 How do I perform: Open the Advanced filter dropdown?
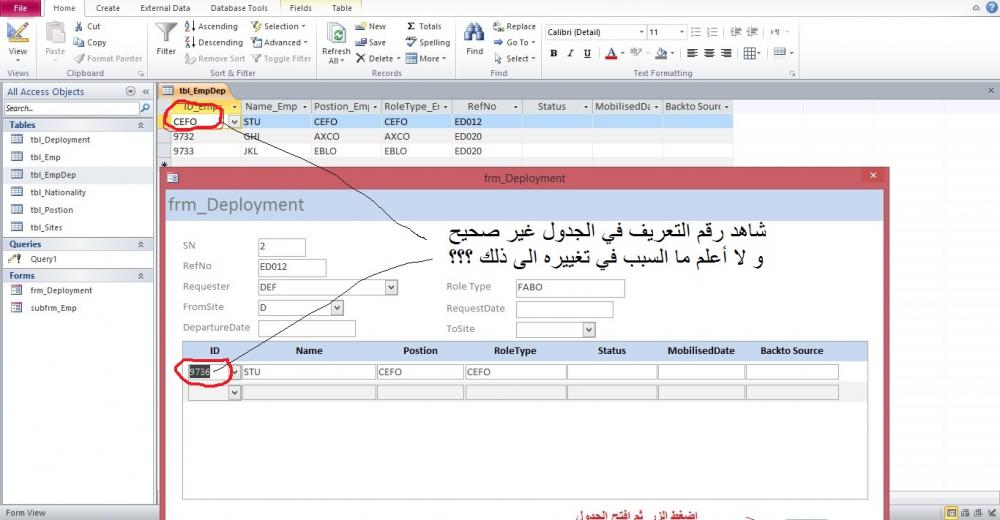(x=280, y=42)
